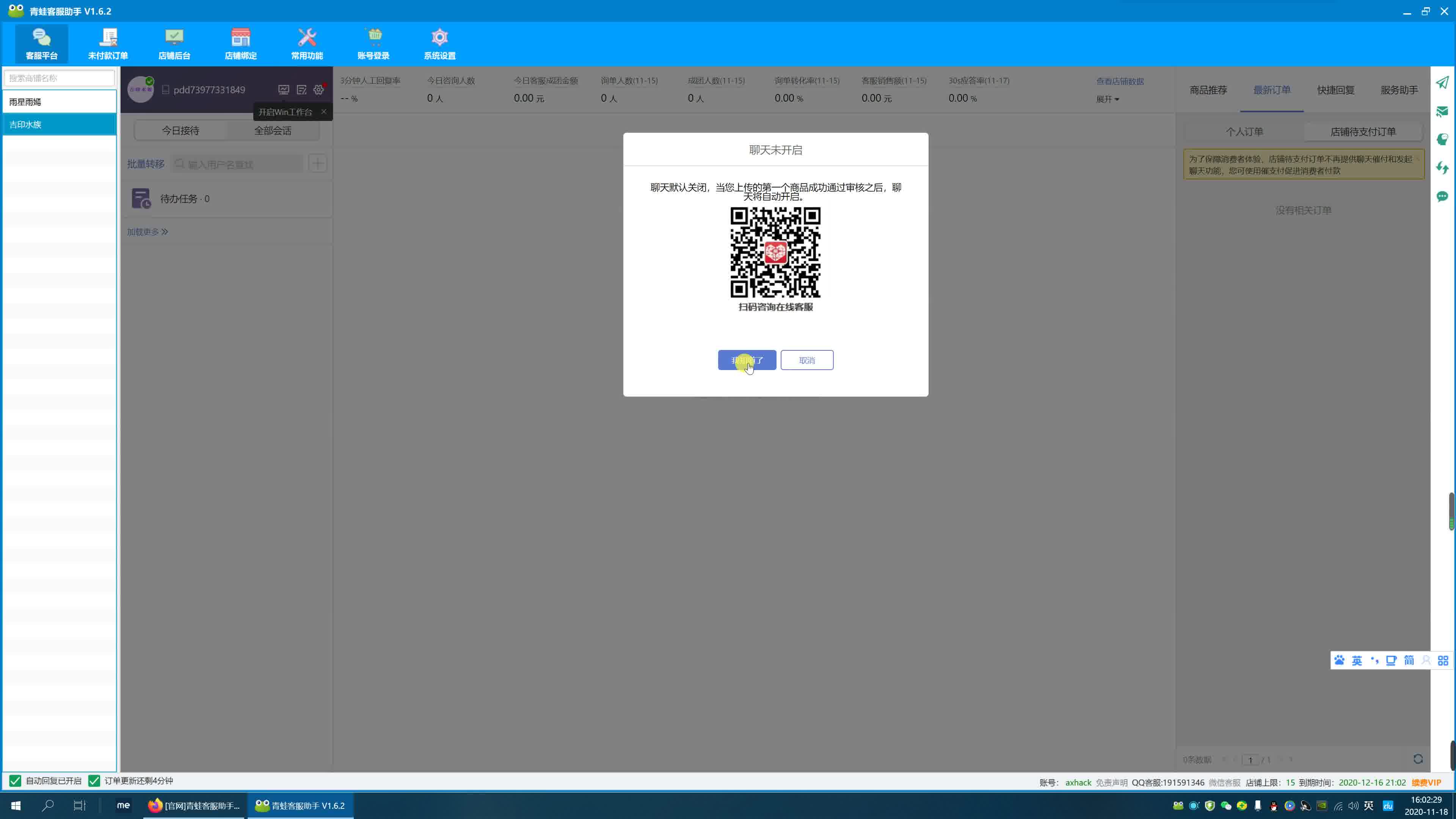Expand stats with the 展开 dropdown
1456x819 pixels.
[x=1107, y=99]
